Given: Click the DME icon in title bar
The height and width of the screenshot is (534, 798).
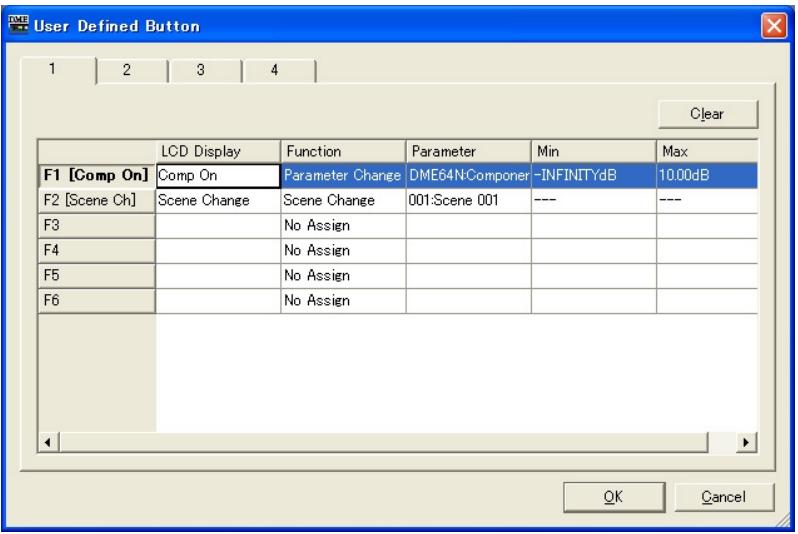Looking at the screenshot, I should (x=18, y=24).
